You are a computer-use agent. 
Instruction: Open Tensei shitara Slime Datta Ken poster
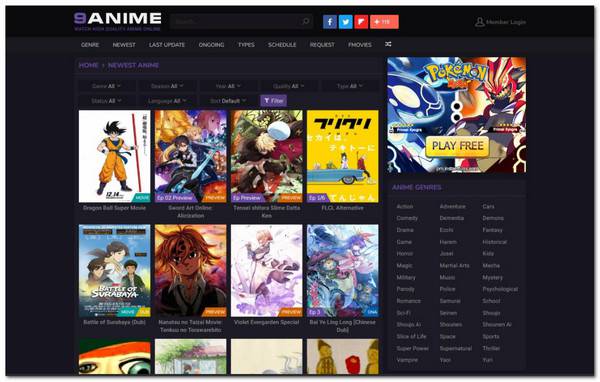point(267,156)
